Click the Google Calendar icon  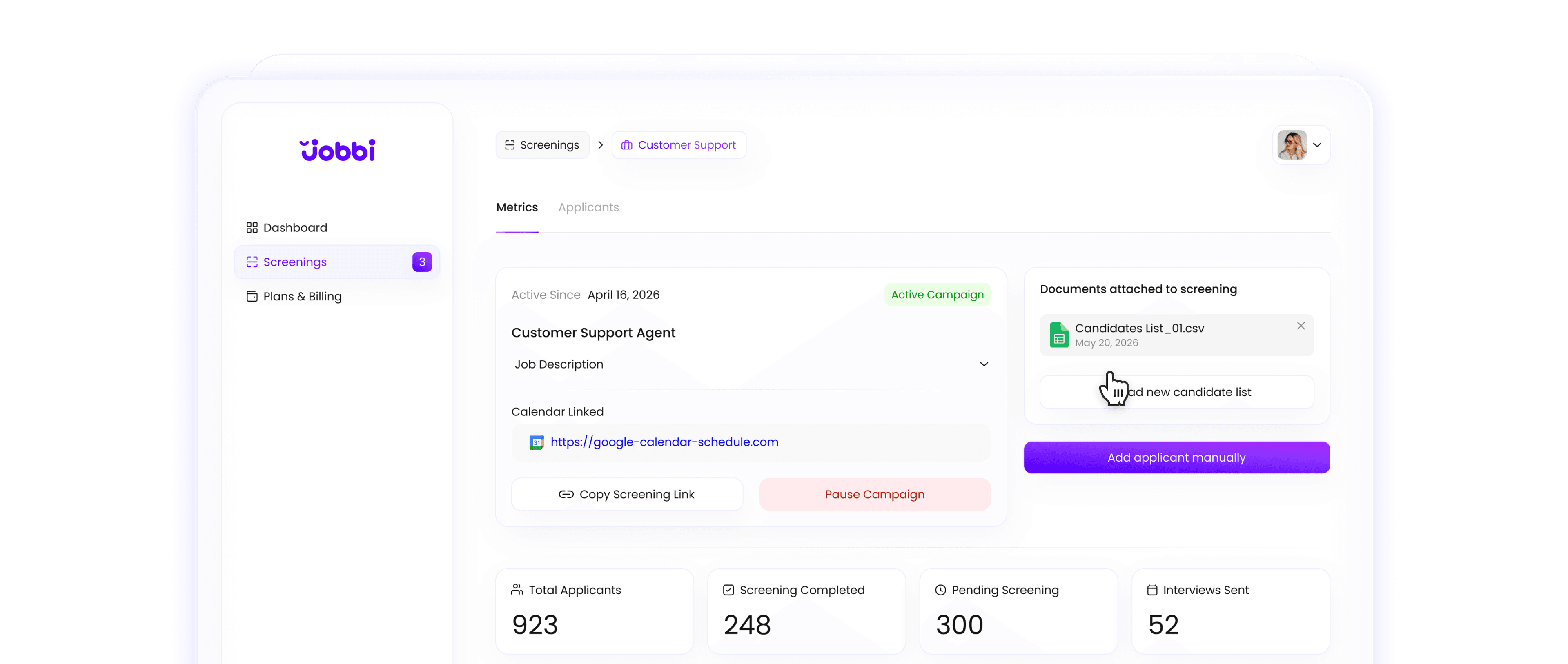click(536, 442)
